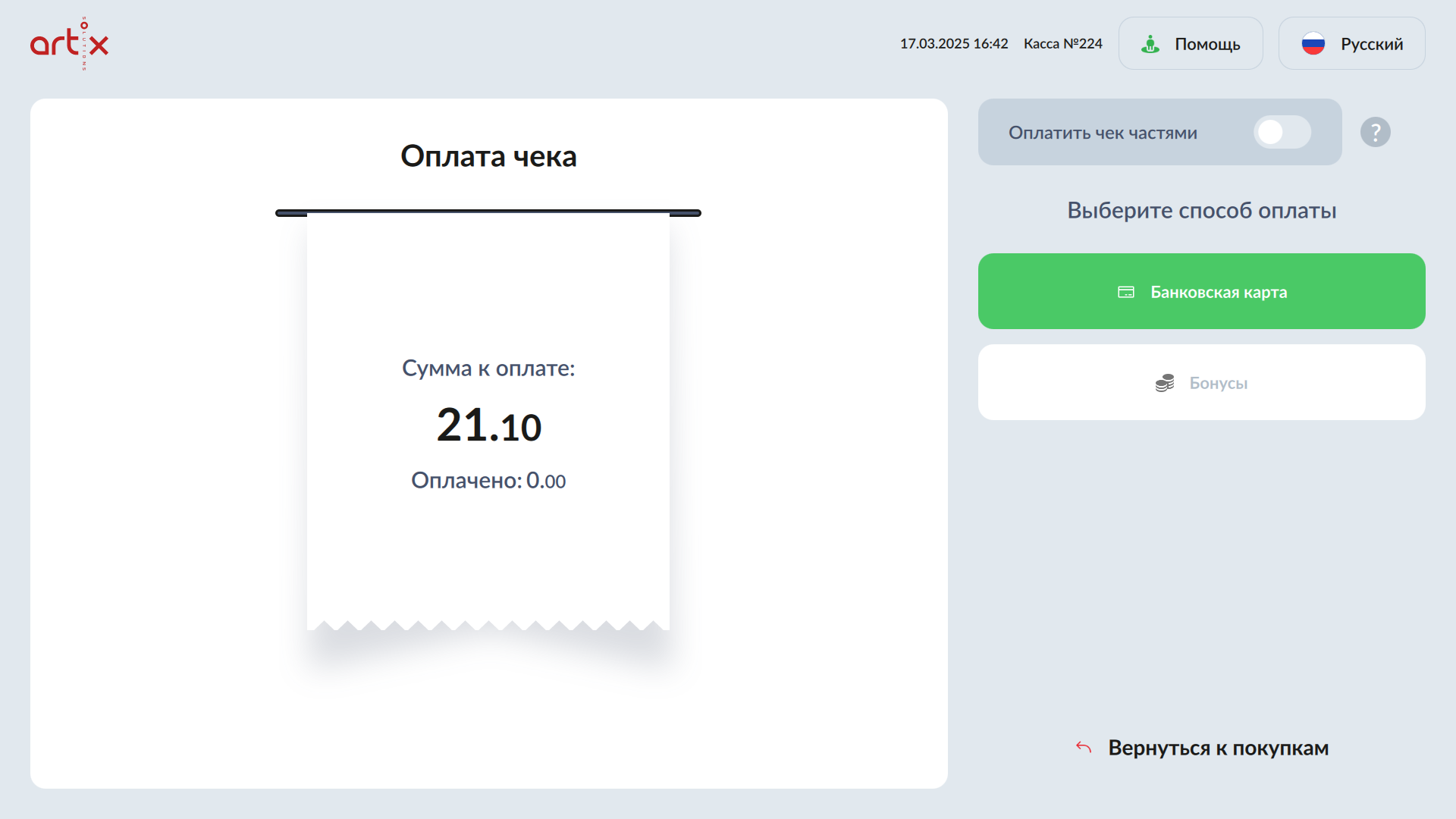The image size is (1456, 819).
Task: Click the Оплачено: 0.00 text
Action: pos(488,481)
